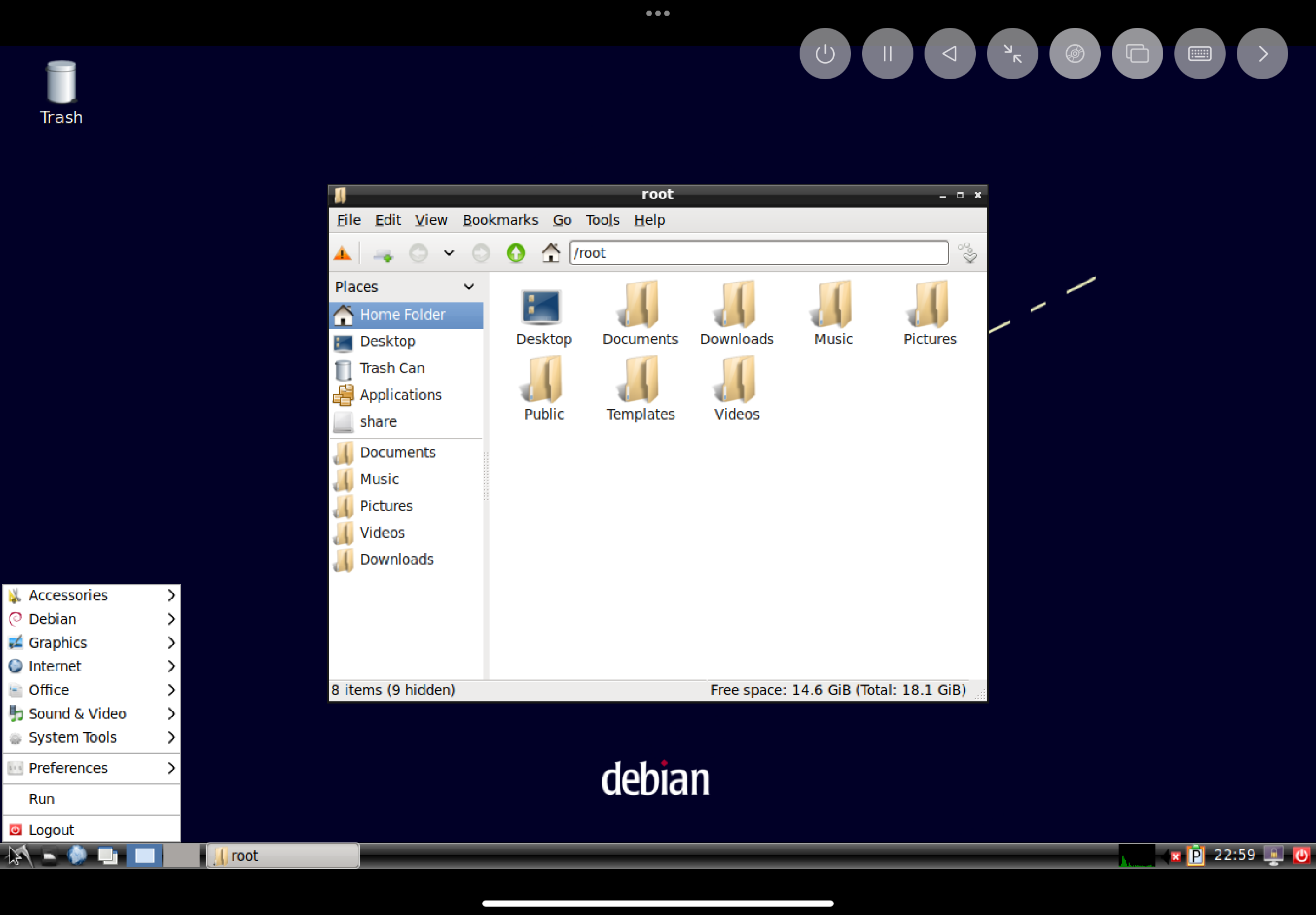Open the history dropdown arrow in toolbar
Viewport: 1316px width, 915px height.
(449, 253)
